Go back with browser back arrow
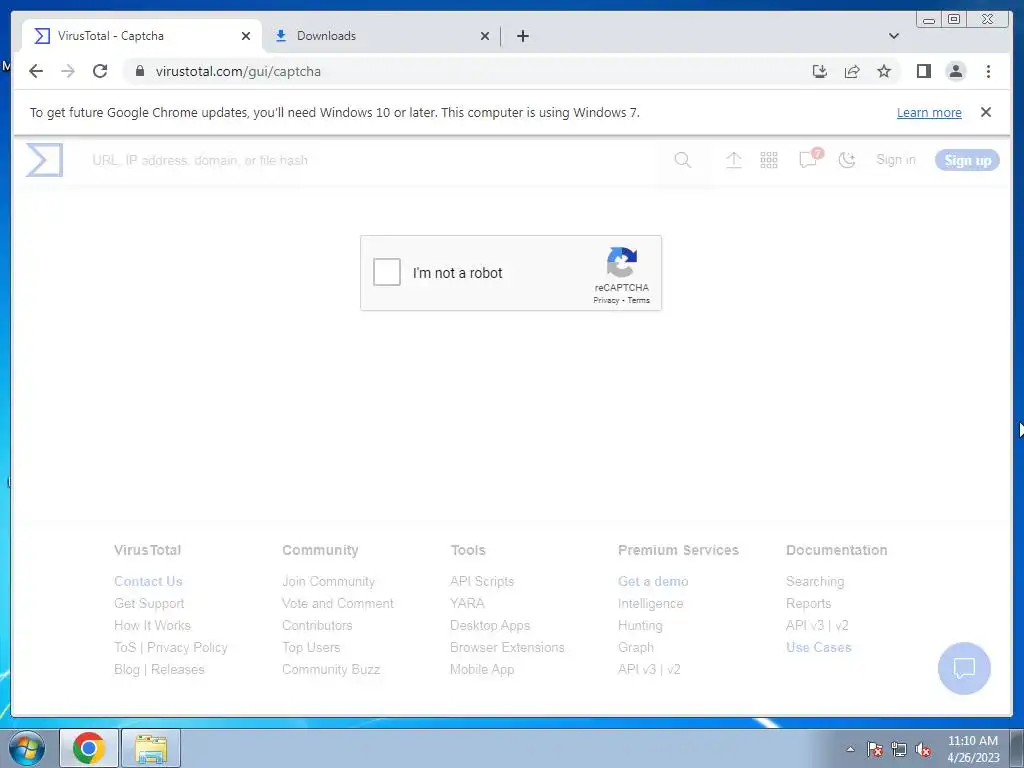This screenshot has width=1024, height=768. coord(36,71)
